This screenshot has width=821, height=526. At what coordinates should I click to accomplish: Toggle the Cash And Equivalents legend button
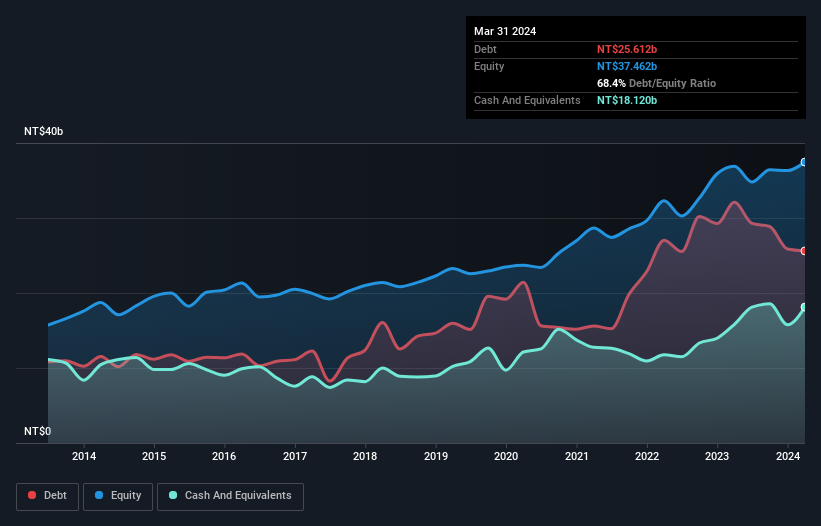[230, 496]
